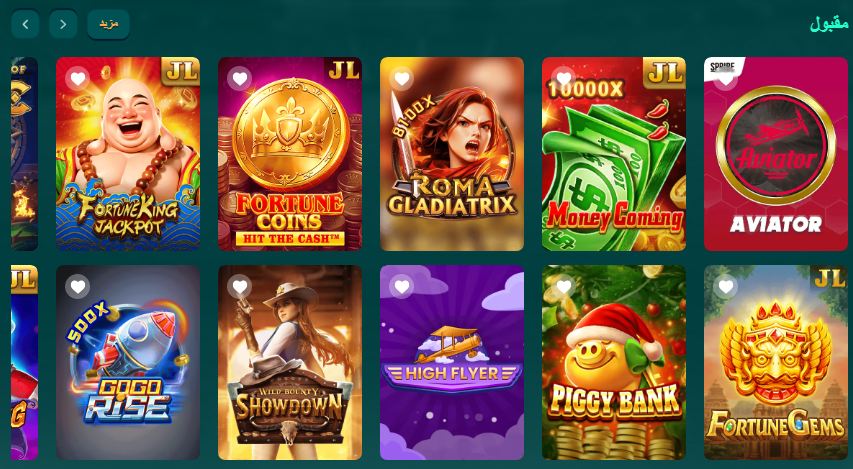Go to previous games with left arrow

coord(25,24)
